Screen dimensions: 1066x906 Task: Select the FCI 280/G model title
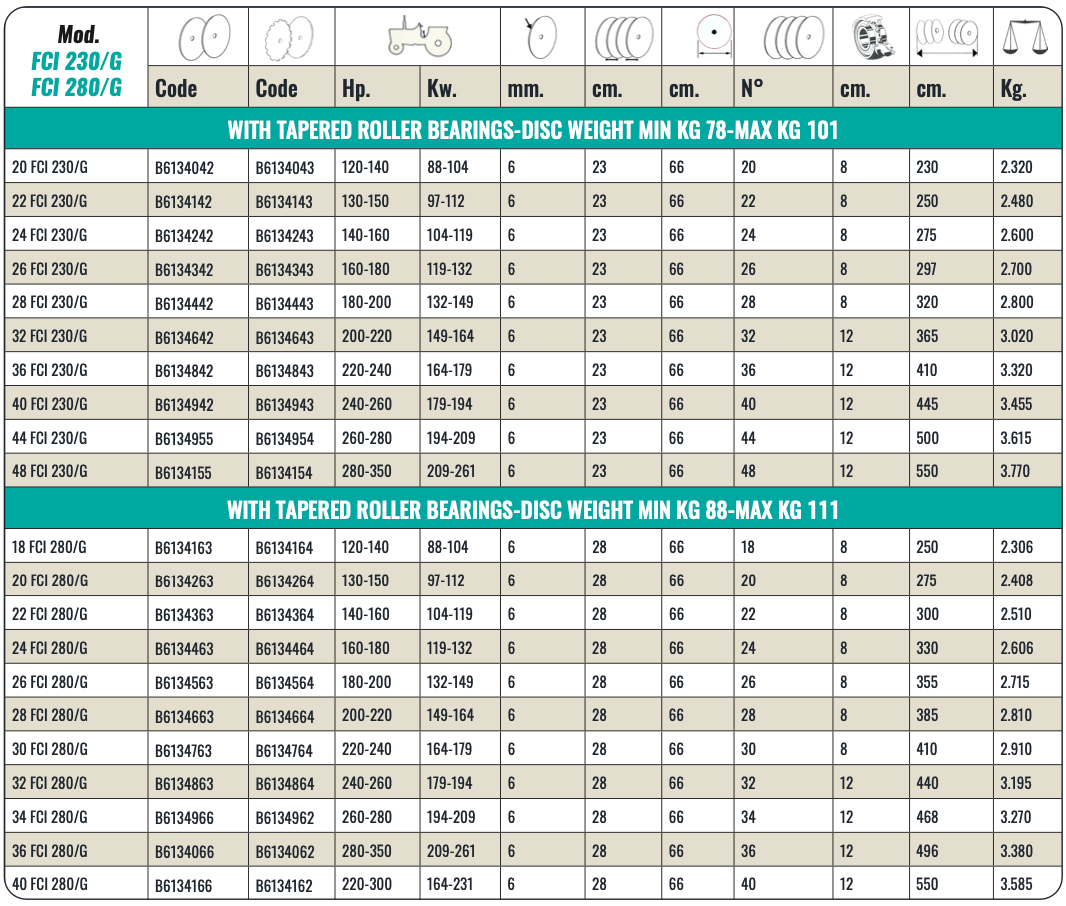click(x=76, y=88)
